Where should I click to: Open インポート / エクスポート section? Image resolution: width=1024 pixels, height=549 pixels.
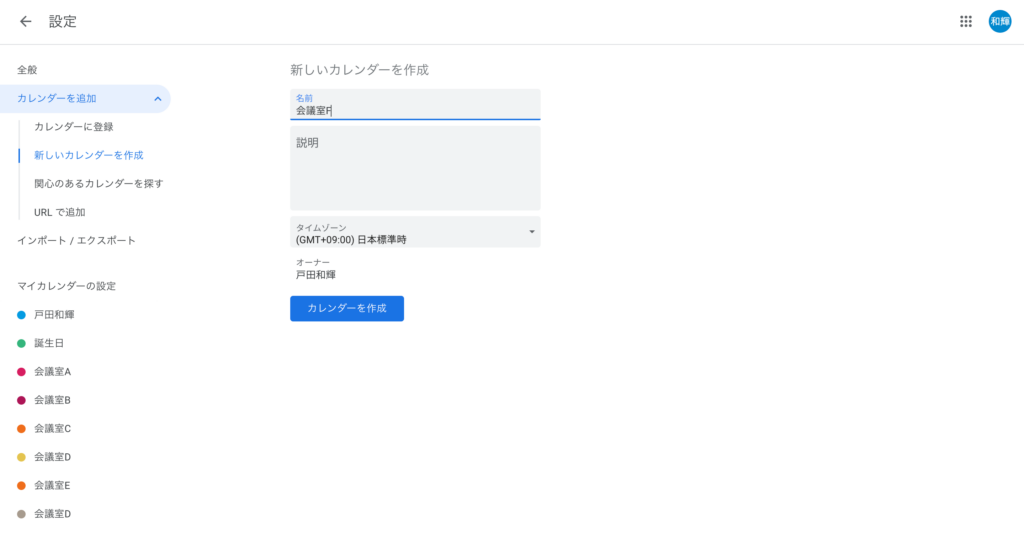coord(76,240)
